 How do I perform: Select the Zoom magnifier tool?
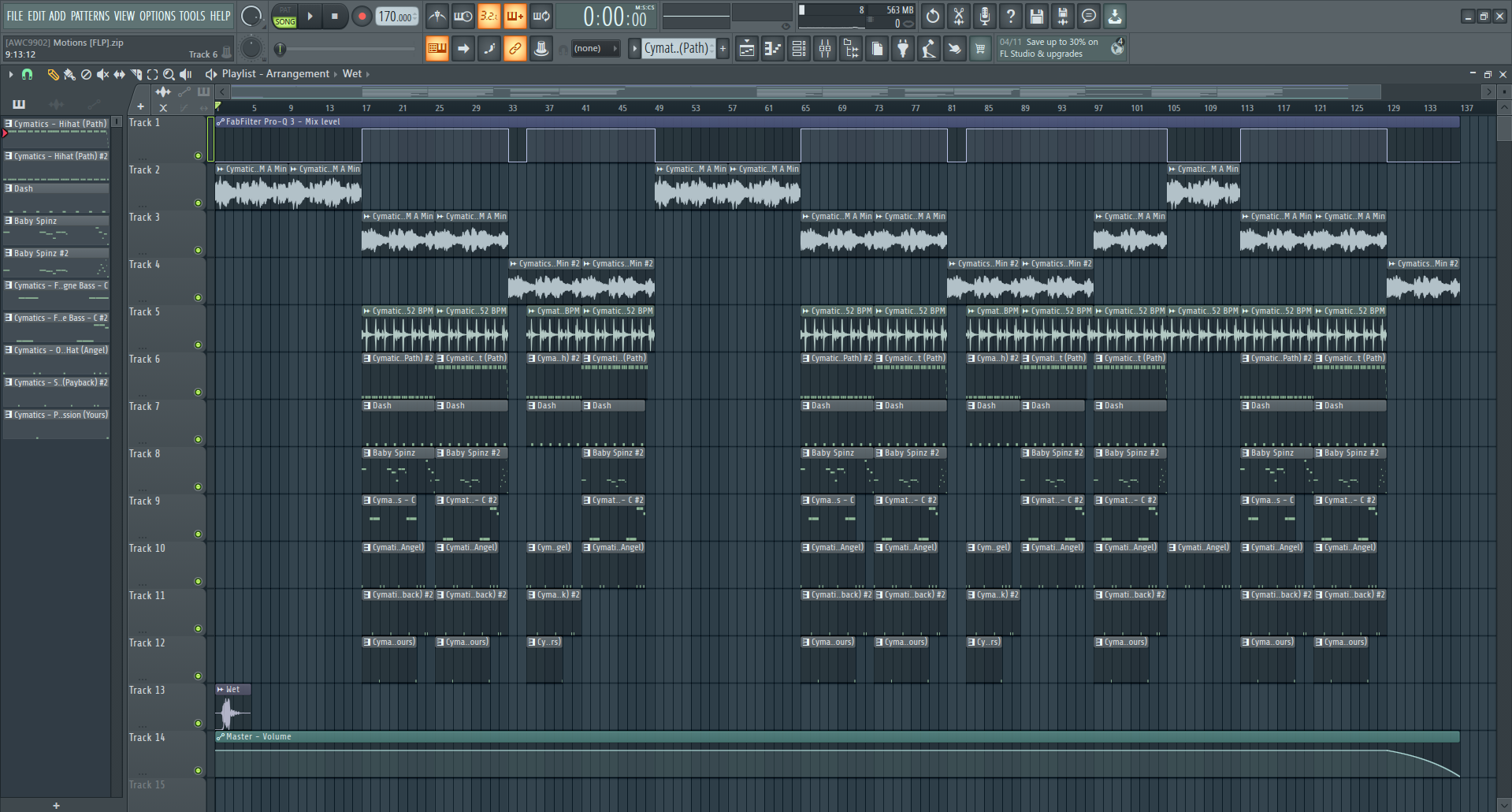(169, 74)
